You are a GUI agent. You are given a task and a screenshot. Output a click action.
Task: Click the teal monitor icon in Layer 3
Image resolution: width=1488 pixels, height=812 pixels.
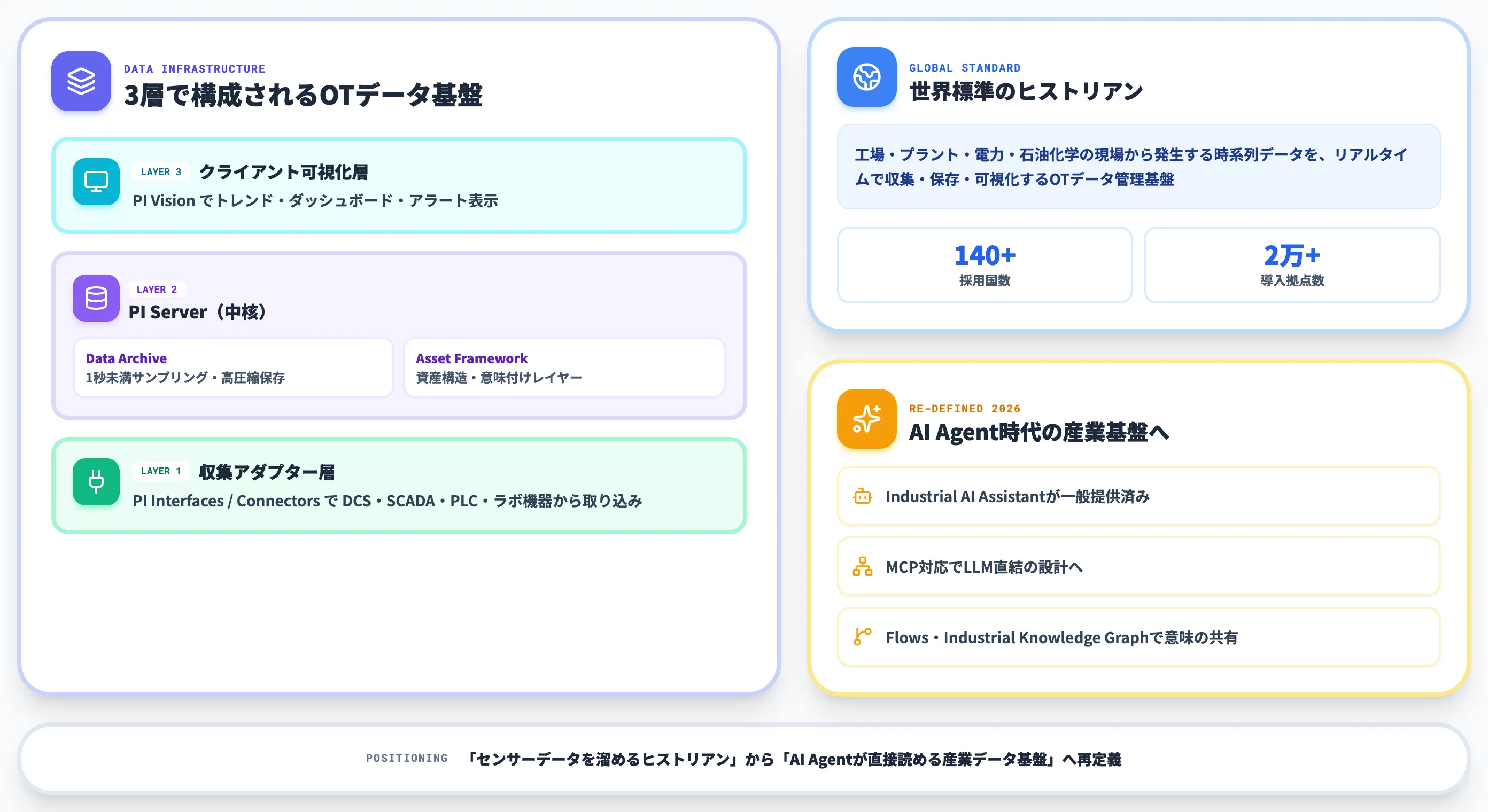96,181
